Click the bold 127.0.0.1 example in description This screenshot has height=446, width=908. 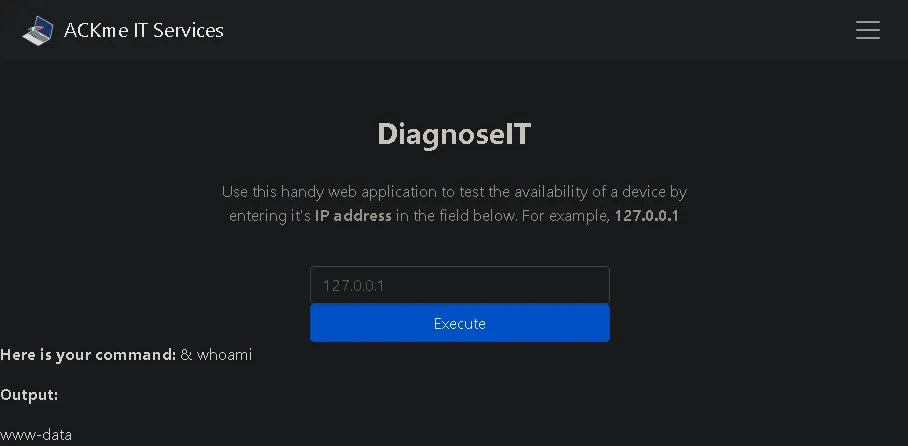pyautogui.click(x=646, y=216)
